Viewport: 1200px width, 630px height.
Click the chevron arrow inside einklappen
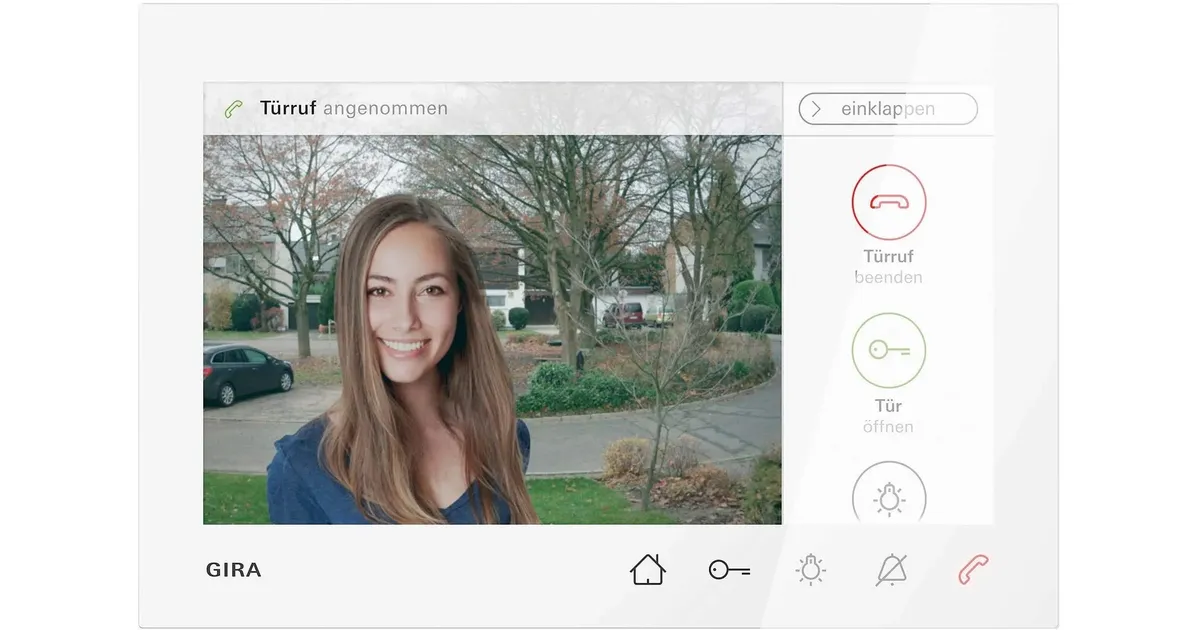816,109
